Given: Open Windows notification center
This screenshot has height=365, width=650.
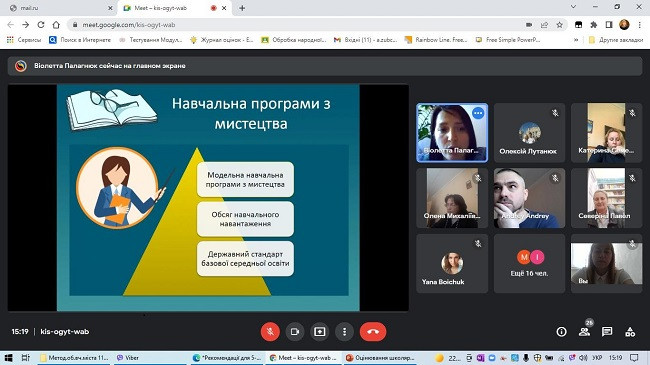Looking at the screenshot, I should click(x=634, y=358).
